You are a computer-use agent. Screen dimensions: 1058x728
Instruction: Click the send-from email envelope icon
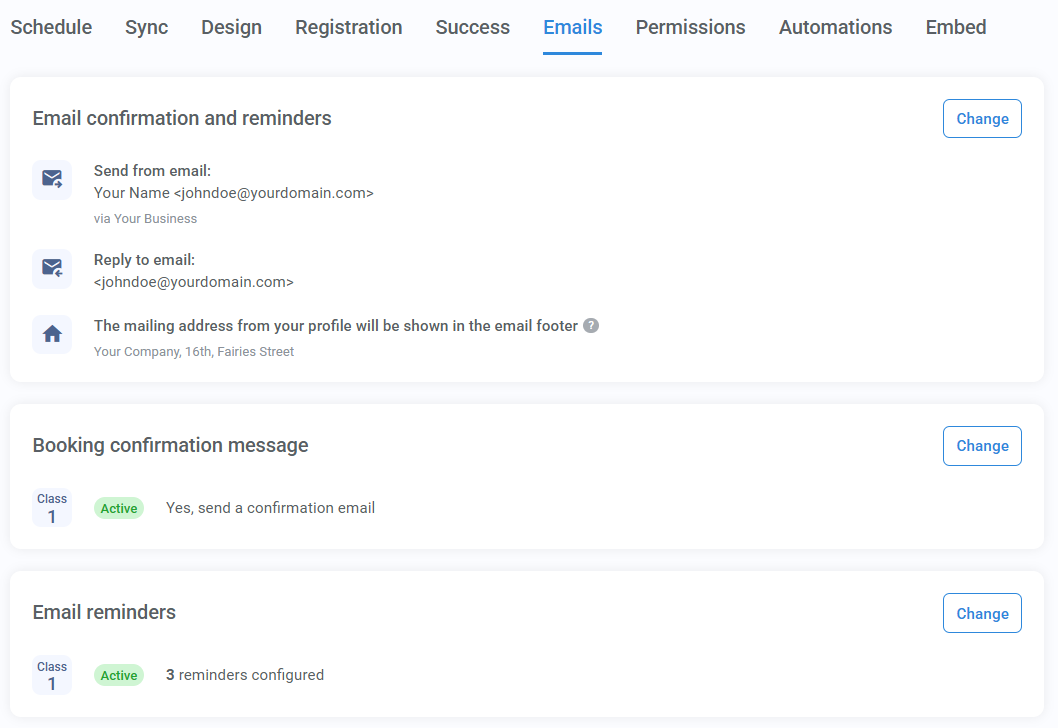click(x=51, y=179)
